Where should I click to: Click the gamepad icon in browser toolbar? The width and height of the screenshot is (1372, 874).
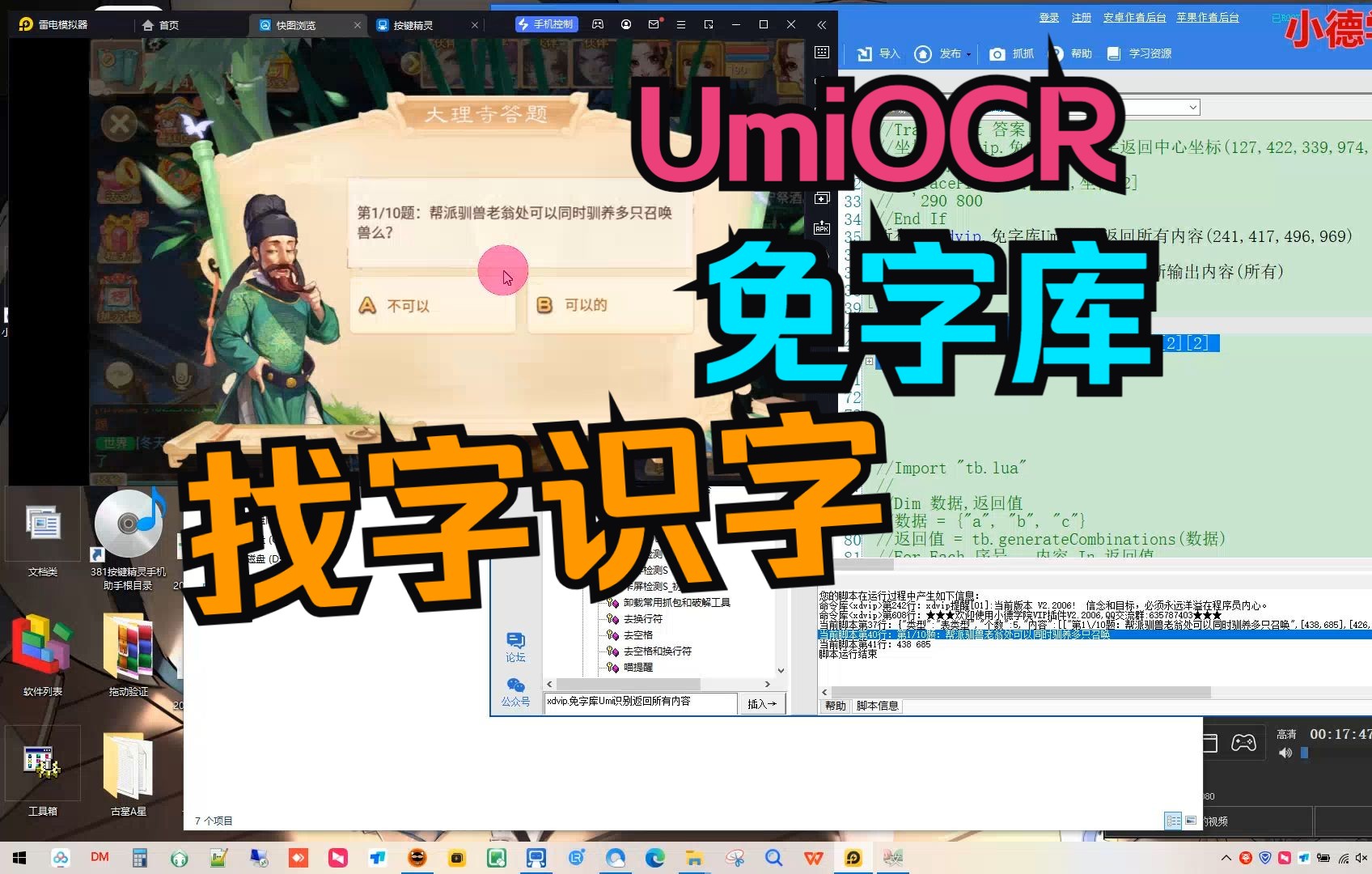point(598,24)
